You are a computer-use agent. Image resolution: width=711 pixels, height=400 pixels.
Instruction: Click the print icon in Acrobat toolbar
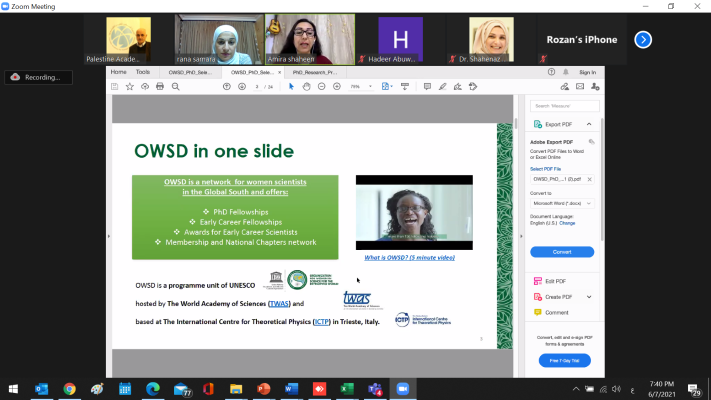coord(161,87)
